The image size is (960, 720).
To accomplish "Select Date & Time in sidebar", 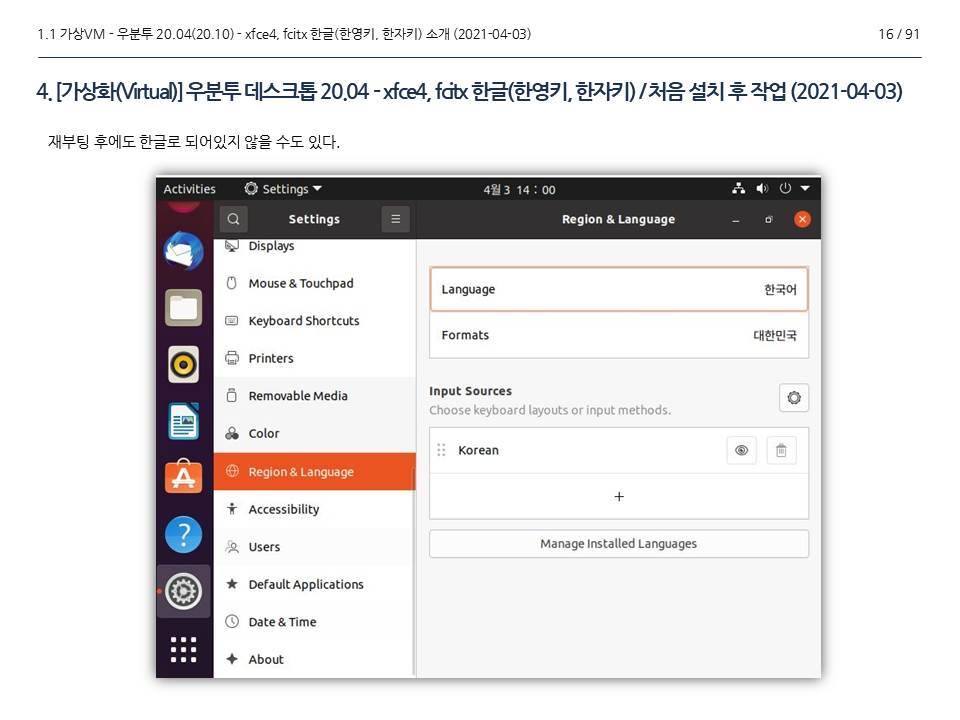I will [315, 622].
